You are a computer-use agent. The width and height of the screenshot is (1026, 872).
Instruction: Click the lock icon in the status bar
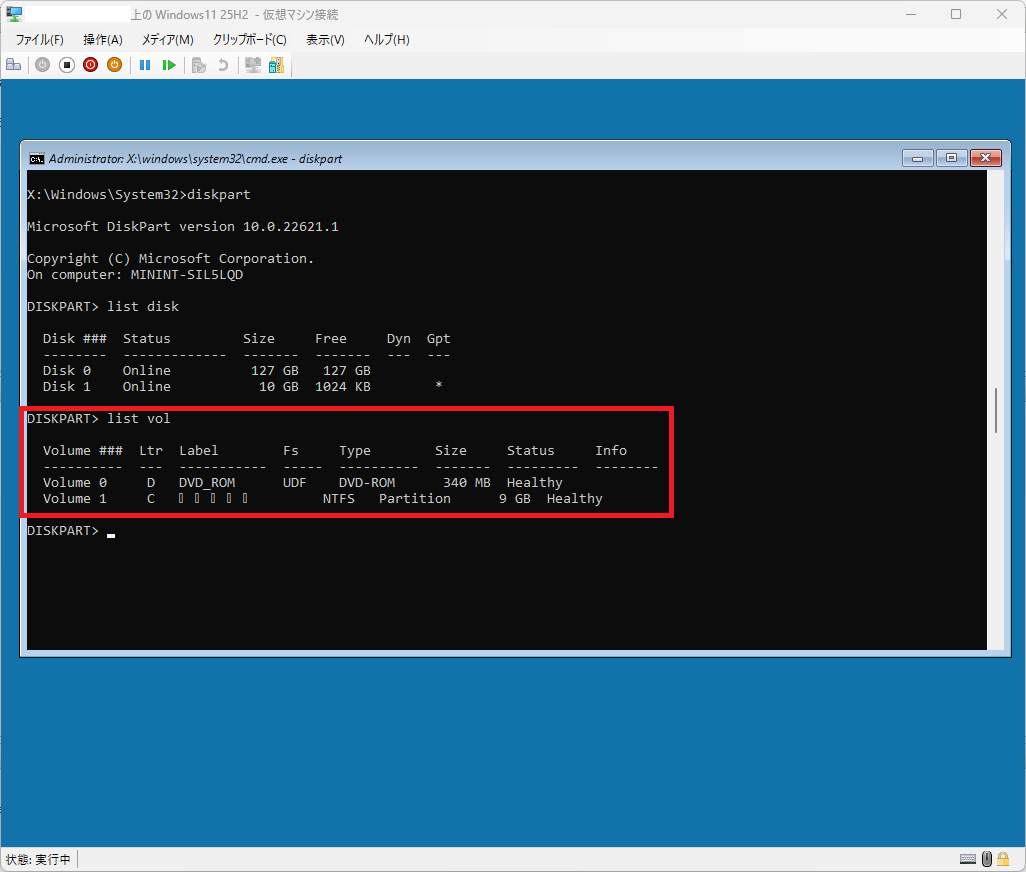(1003, 859)
